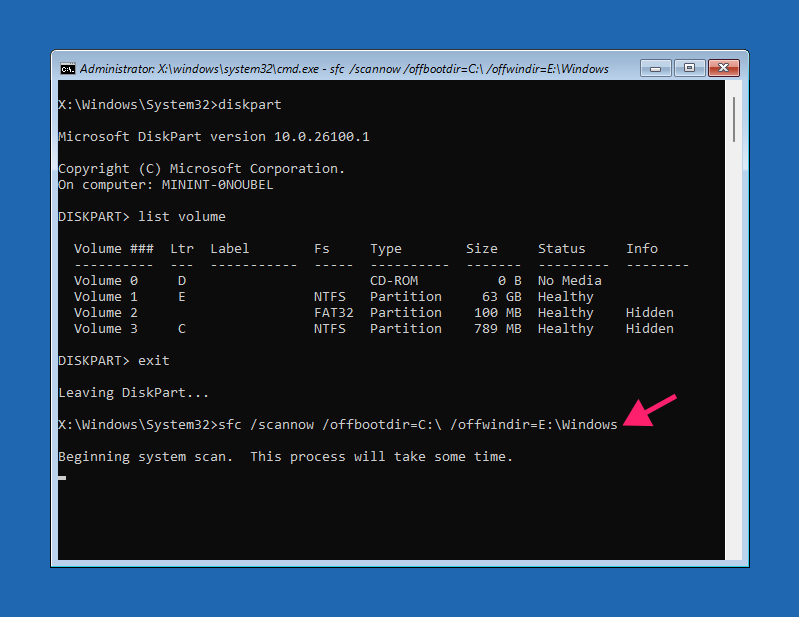This screenshot has width=799, height=617.
Task: Click the vertical scrollbar thumb
Action: click(734, 120)
